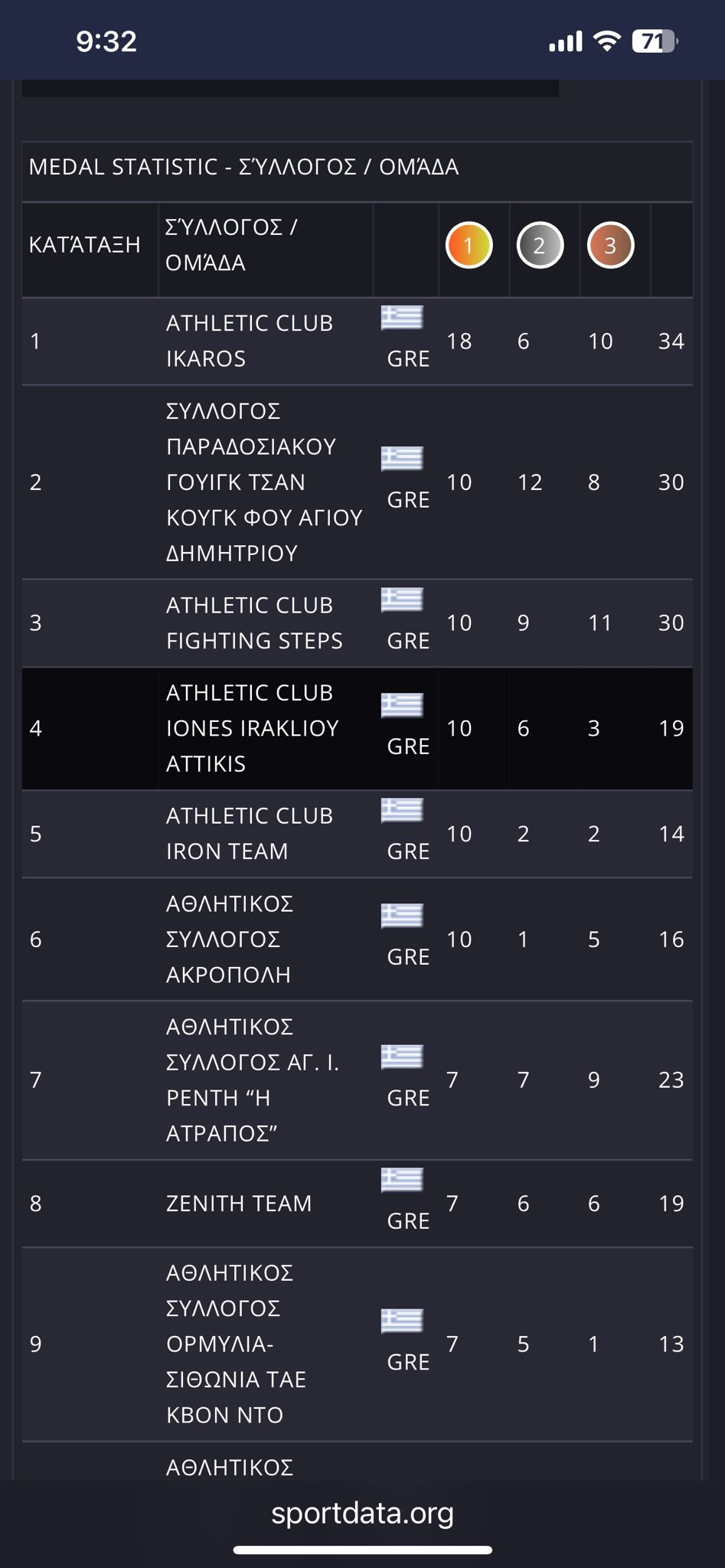The image size is (725, 1568).
Task: Tap the flag in Fighting Steps row
Action: tap(403, 599)
